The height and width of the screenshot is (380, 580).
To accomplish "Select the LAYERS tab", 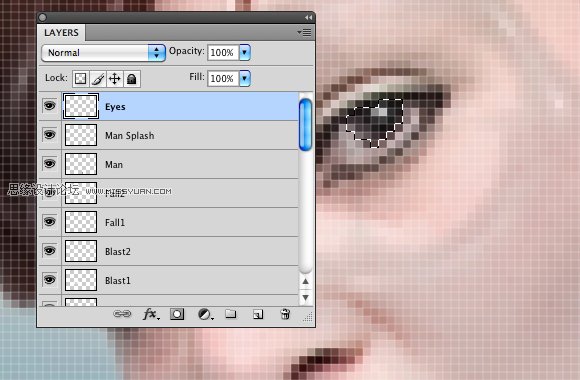I will pyautogui.click(x=61, y=33).
